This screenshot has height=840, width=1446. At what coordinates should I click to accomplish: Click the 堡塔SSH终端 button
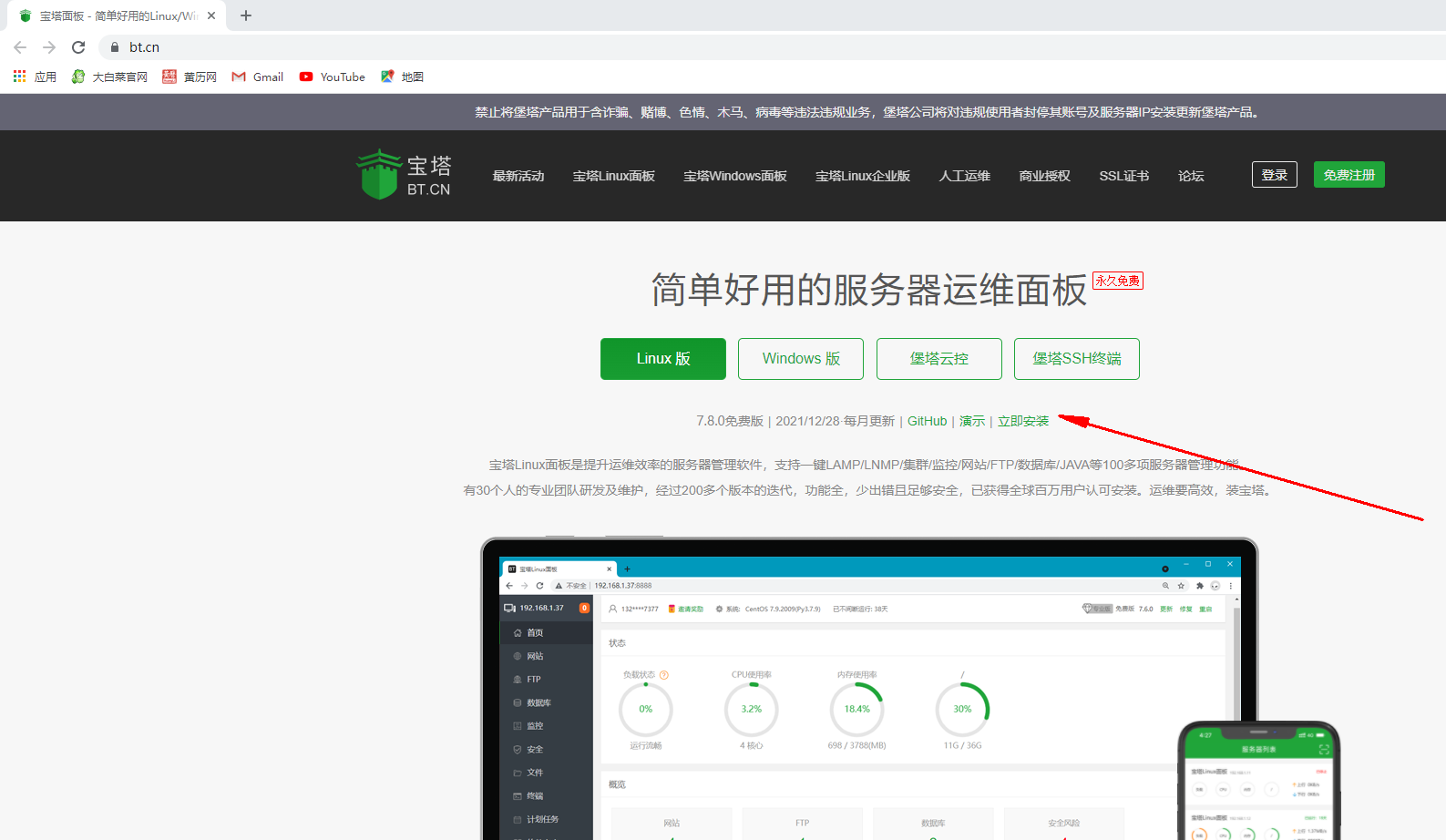point(1077,359)
